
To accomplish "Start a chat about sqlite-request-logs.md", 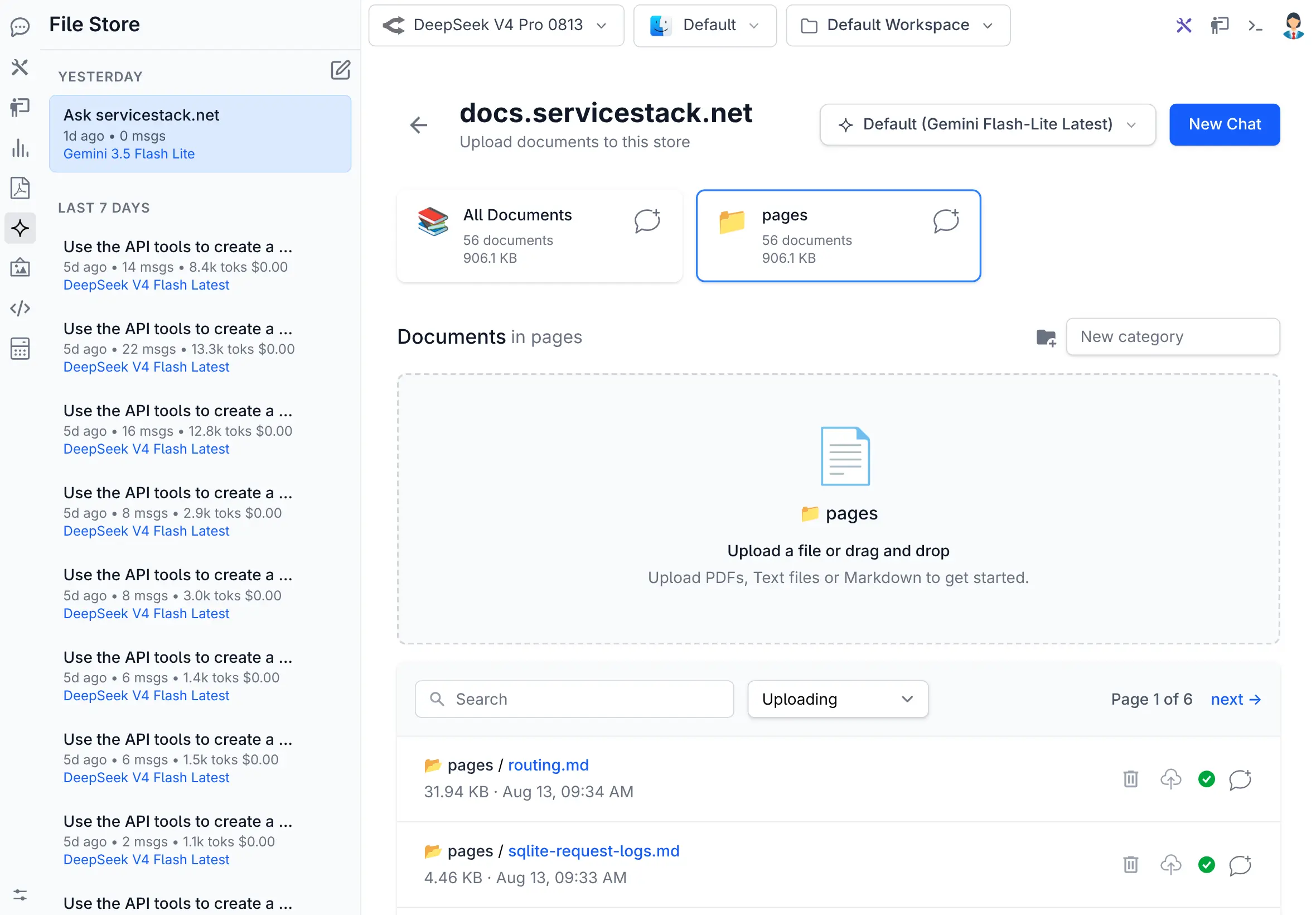I will (x=1240, y=865).
